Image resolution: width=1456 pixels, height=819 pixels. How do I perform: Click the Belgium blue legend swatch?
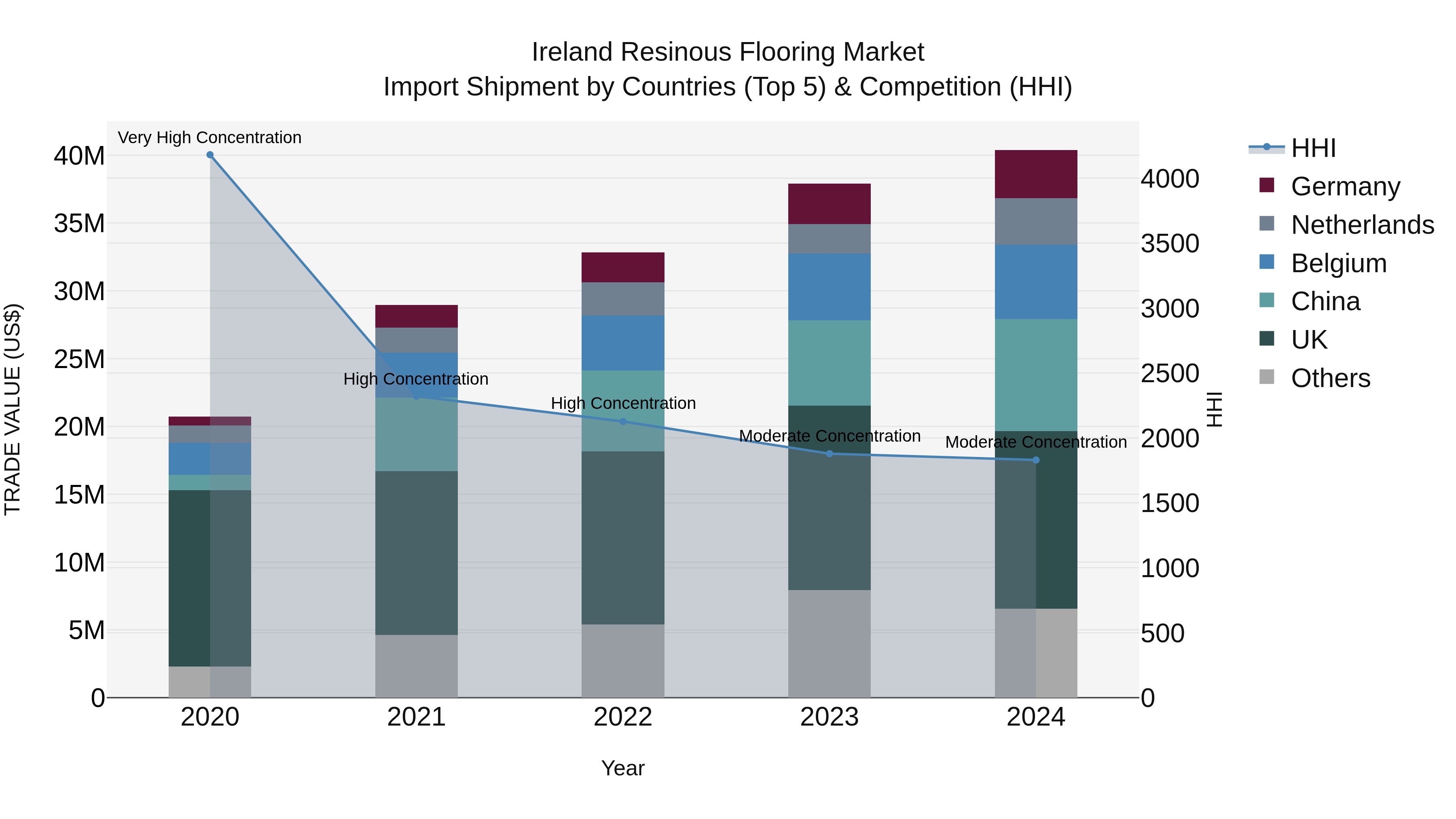1267,262
